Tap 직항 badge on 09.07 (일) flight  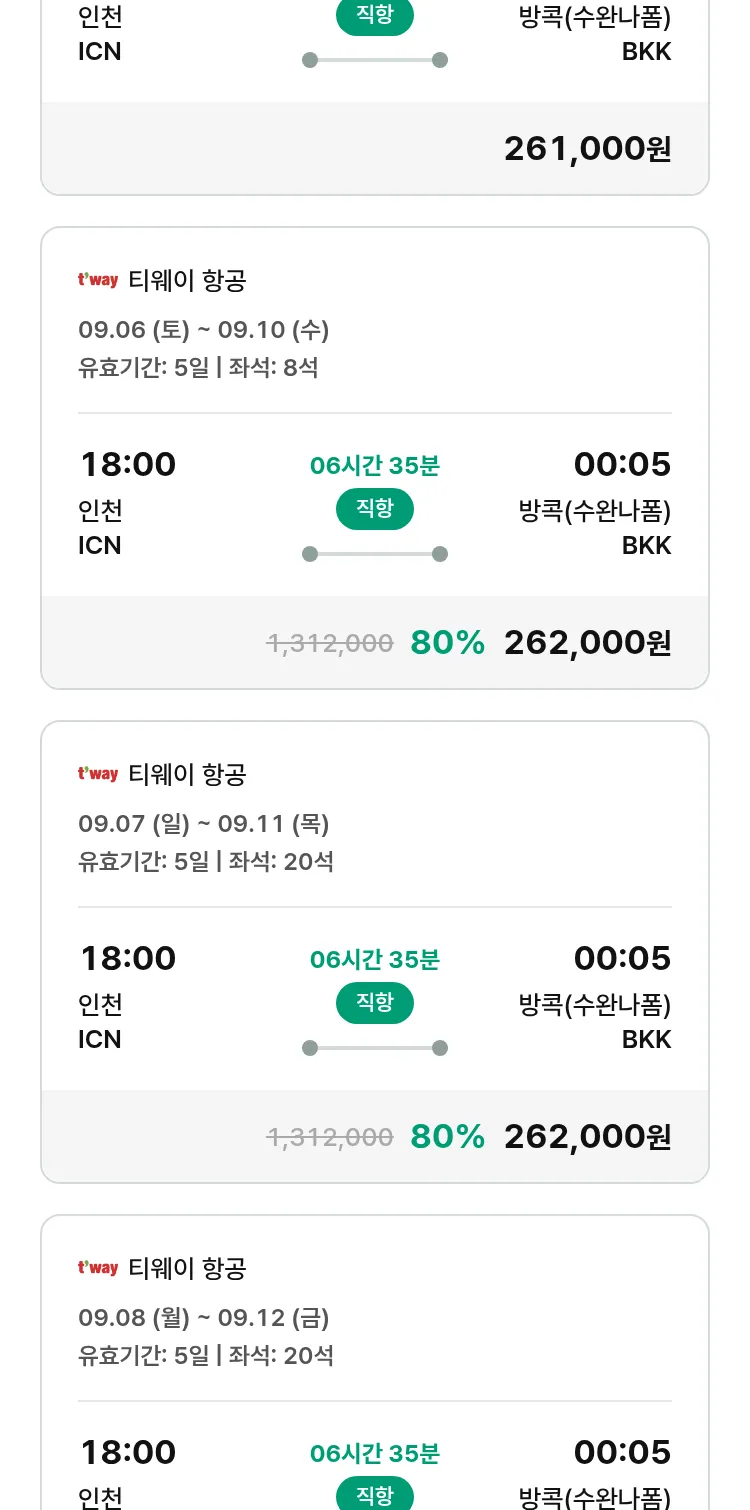pos(375,1003)
